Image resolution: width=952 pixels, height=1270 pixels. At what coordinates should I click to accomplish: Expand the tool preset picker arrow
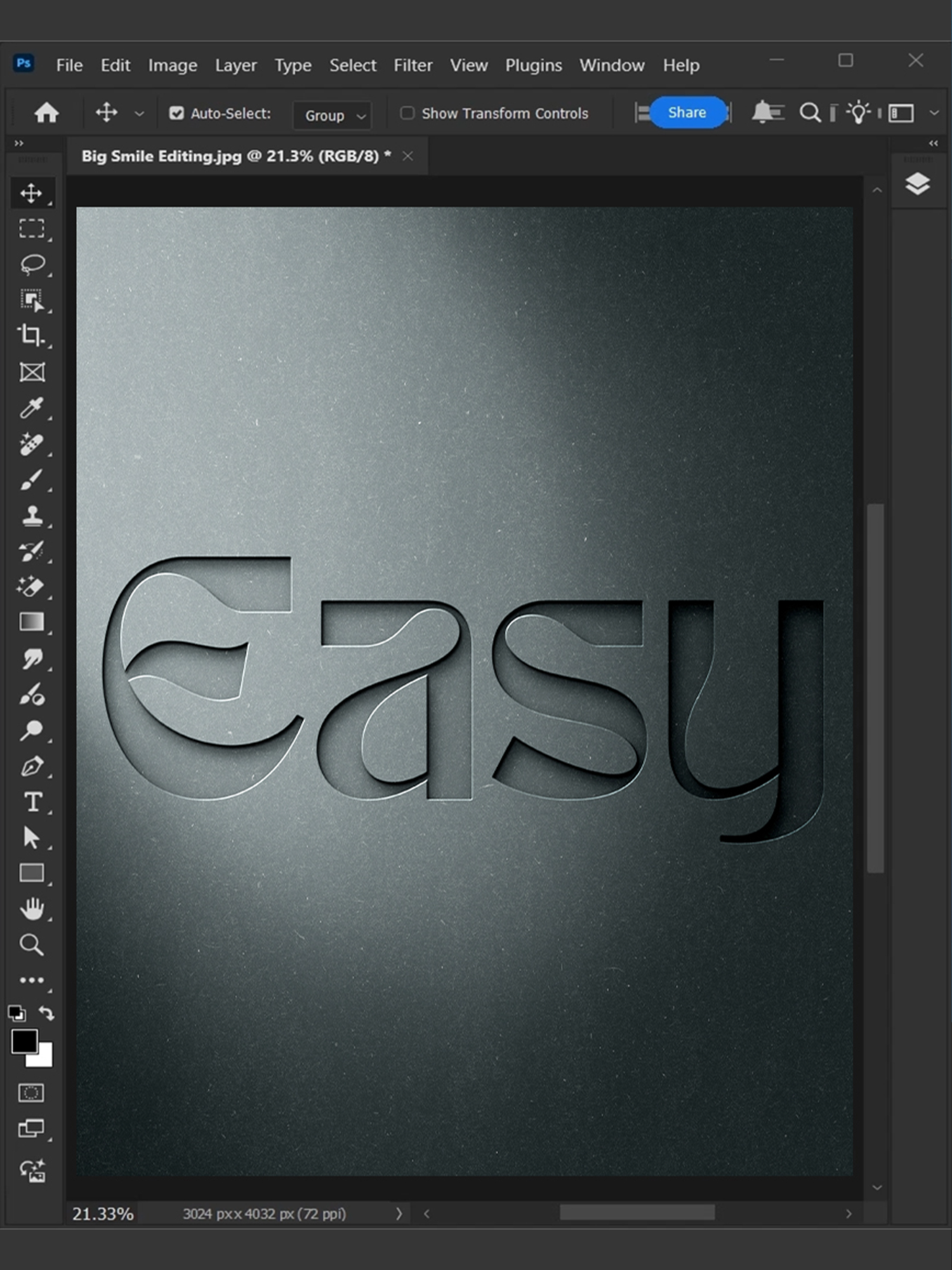(139, 114)
